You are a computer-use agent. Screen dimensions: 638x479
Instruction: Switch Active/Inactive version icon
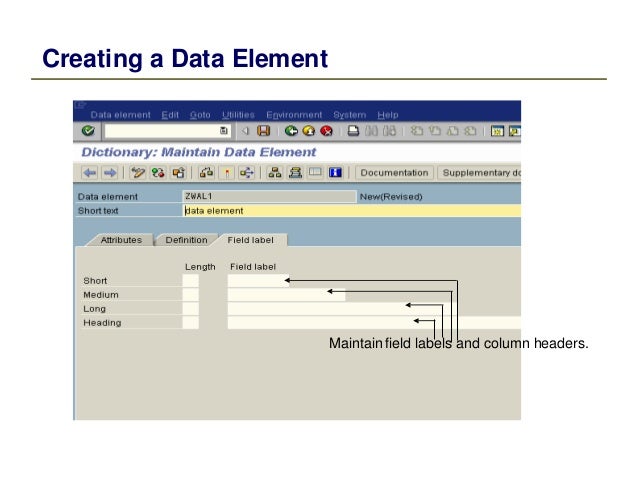click(x=158, y=173)
